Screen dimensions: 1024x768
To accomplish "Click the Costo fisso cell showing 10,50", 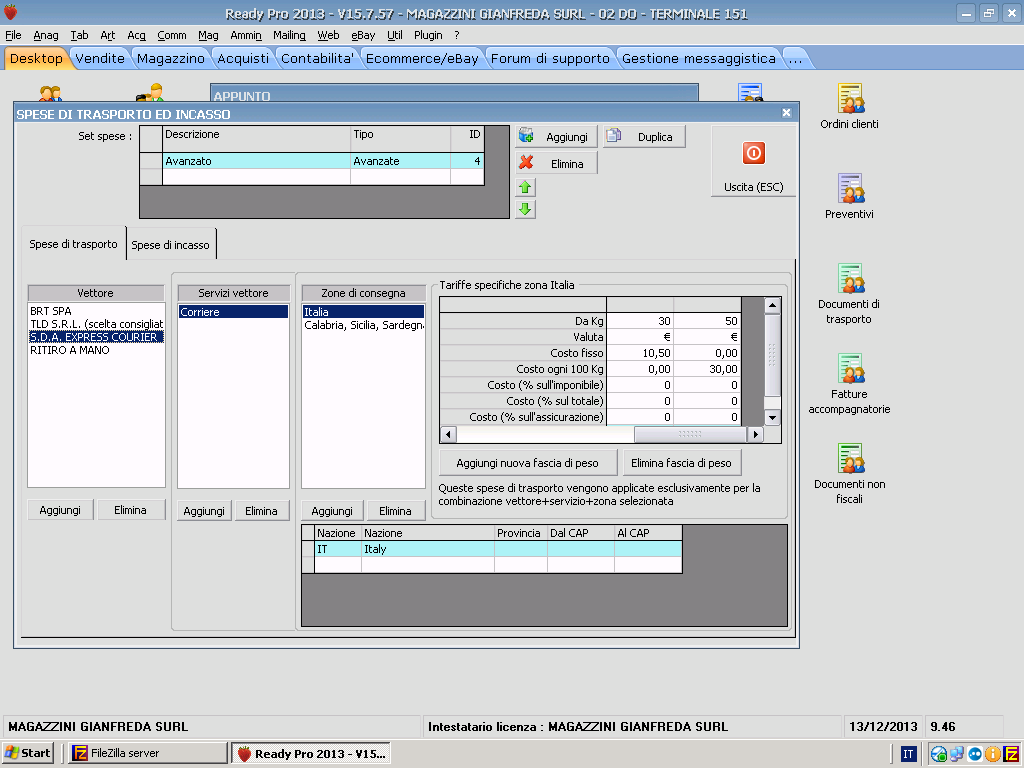I will pyautogui.click(x=640, y=353).
